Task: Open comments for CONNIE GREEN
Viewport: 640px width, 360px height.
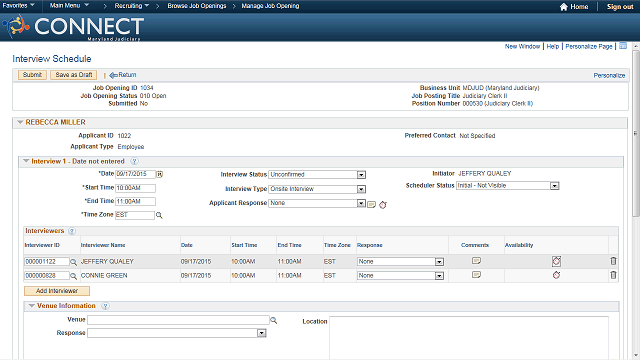Action: click(476, 275)
